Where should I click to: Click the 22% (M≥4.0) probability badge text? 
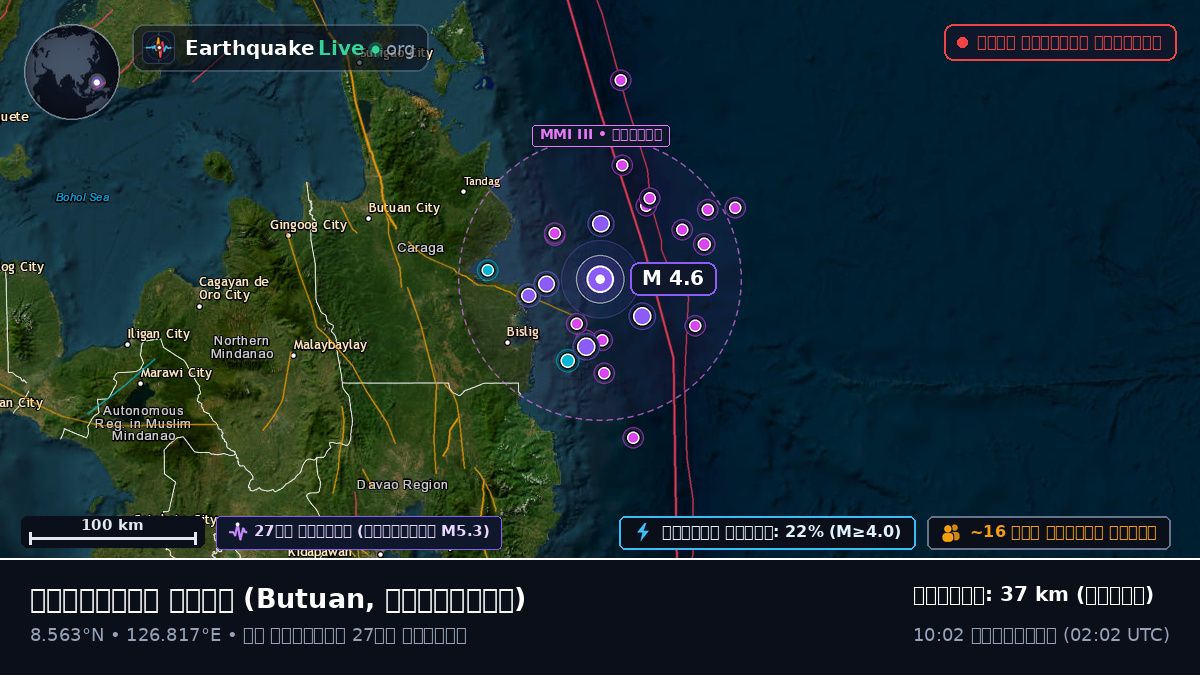pos(781,532)
